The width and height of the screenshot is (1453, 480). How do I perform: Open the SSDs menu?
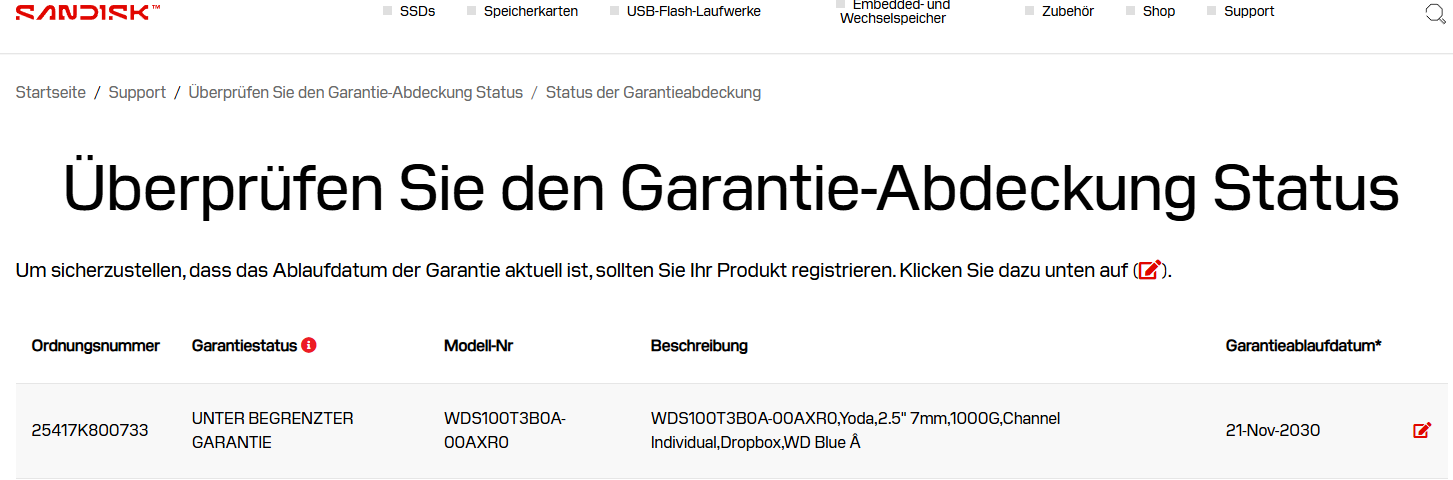[x=417, y=11]
